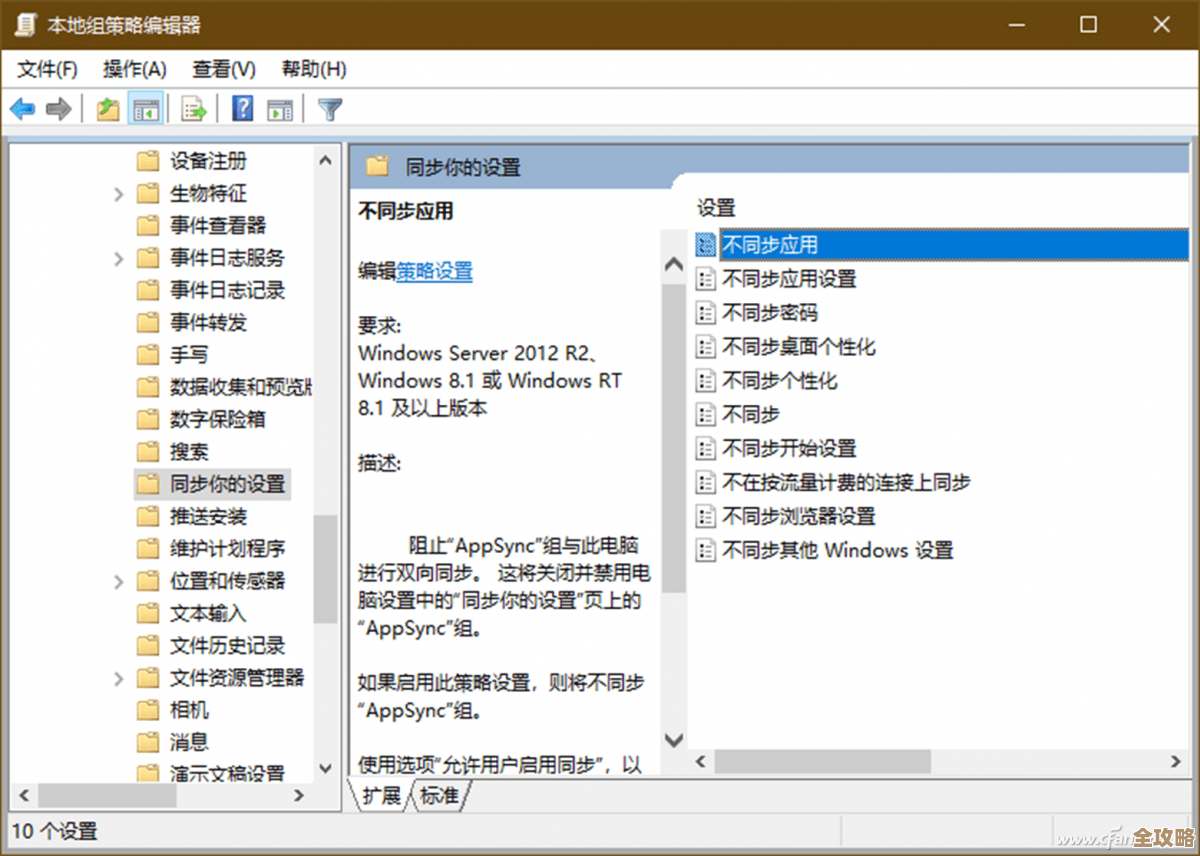1200x856 pixels.
Task: Switch to the 扩展 tab
Action: point(380,795)
